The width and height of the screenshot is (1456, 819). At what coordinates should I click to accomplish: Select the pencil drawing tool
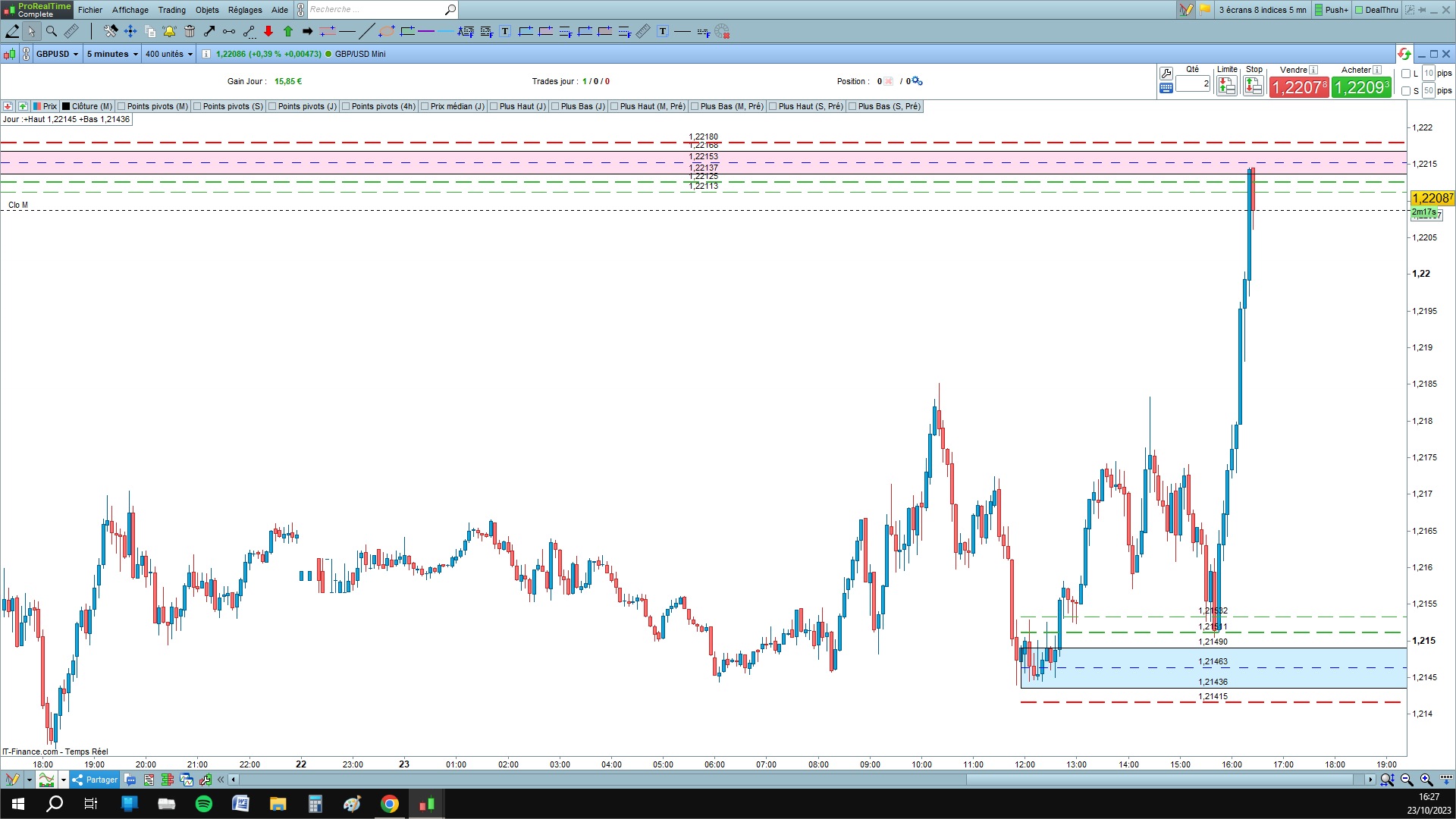click(12, 31)
